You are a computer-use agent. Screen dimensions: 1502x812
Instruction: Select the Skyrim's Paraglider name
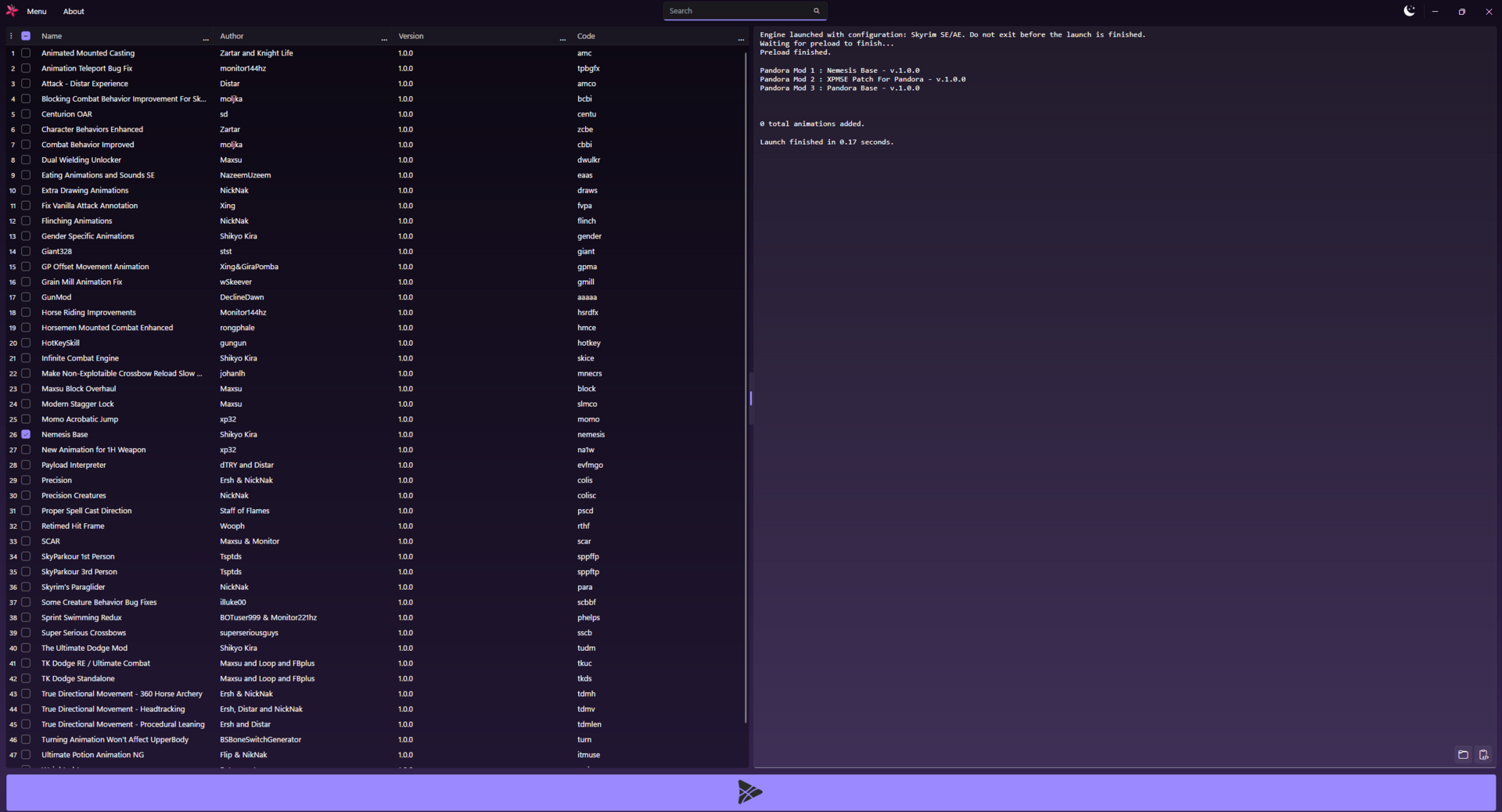click(73, 587)
